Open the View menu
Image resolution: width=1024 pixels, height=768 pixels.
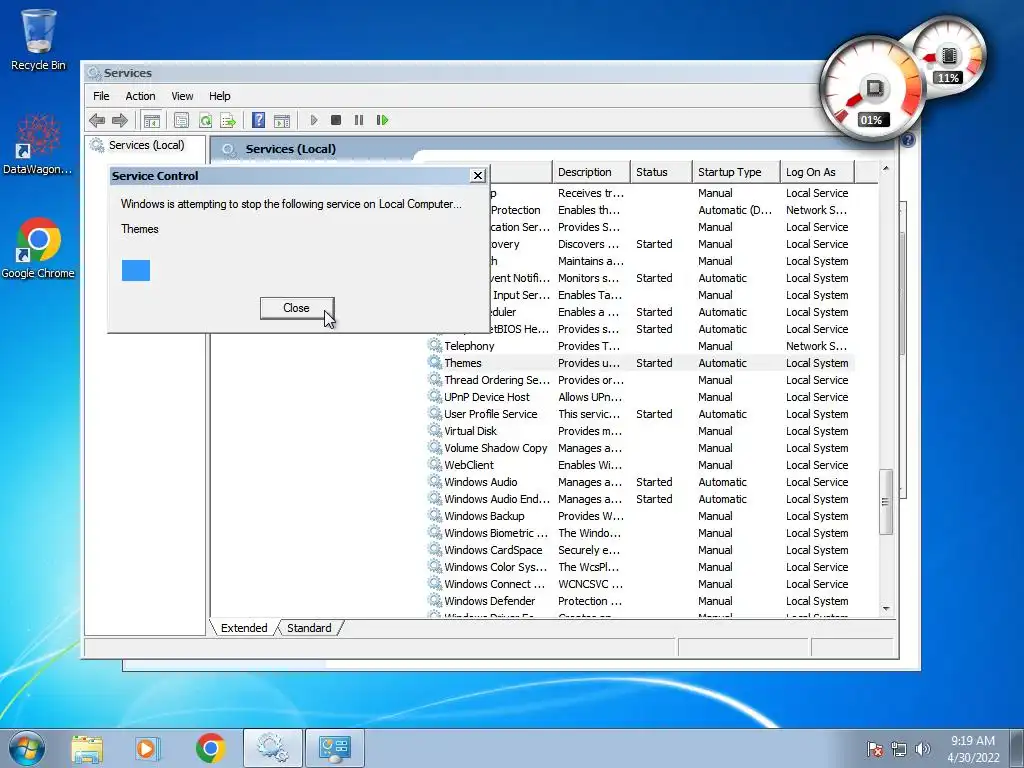182,96
